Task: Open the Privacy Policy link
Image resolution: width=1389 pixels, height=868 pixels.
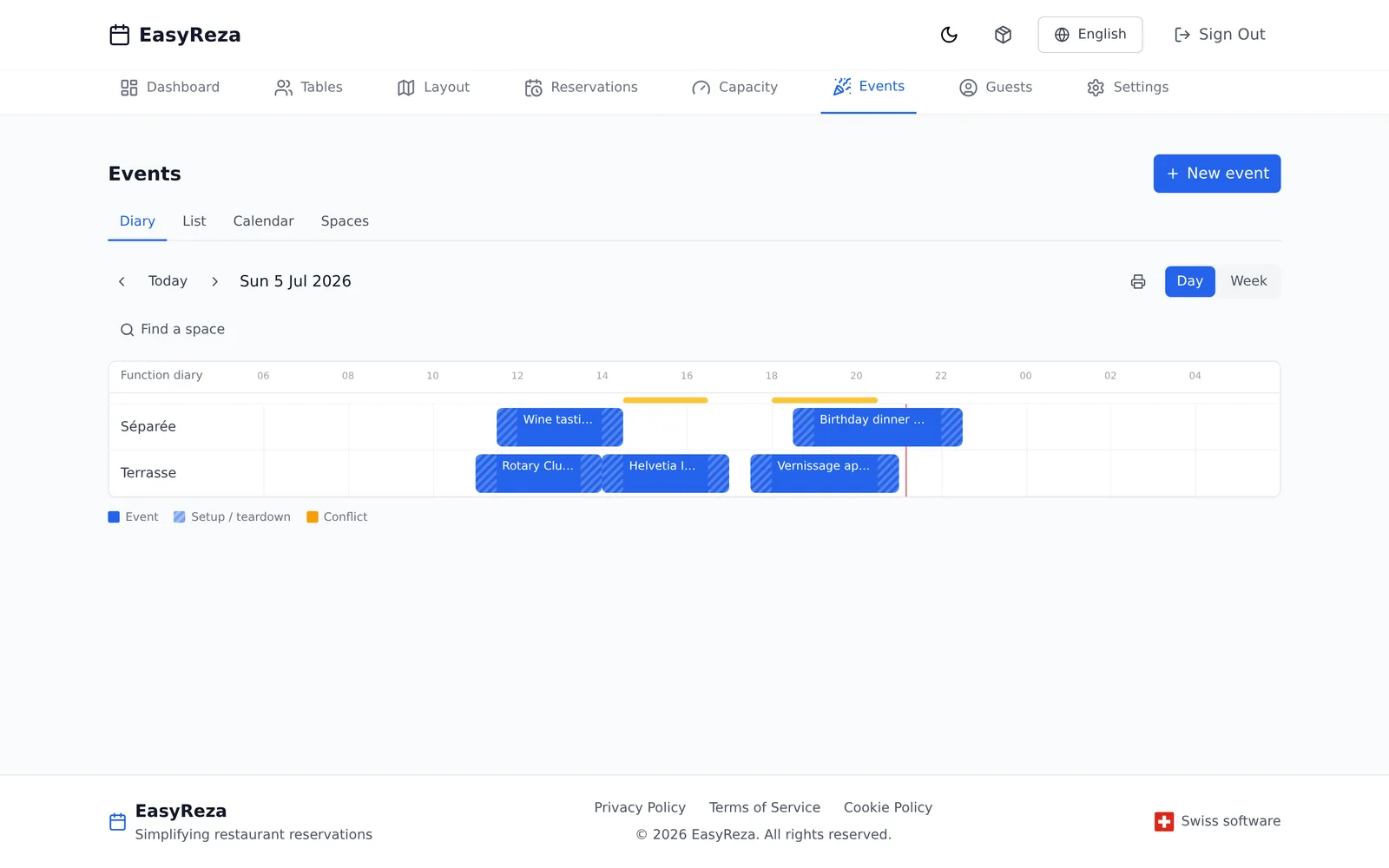Action: pos(640,807)
